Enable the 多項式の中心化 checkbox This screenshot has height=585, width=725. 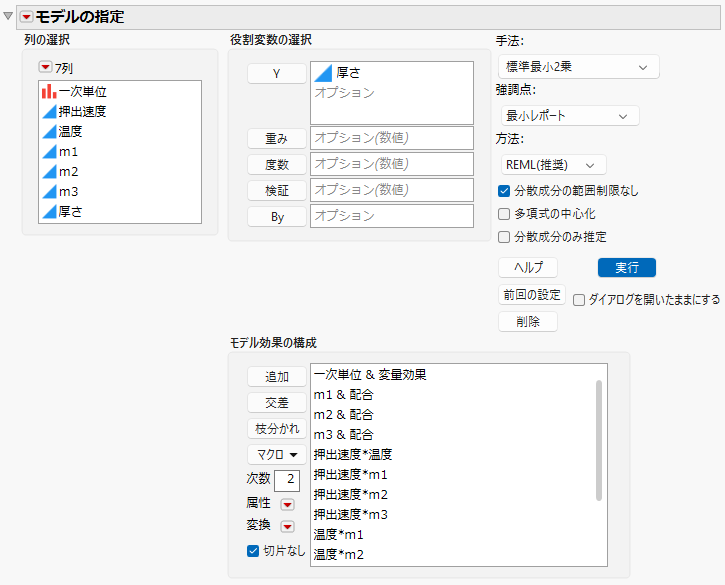point(504,214)
